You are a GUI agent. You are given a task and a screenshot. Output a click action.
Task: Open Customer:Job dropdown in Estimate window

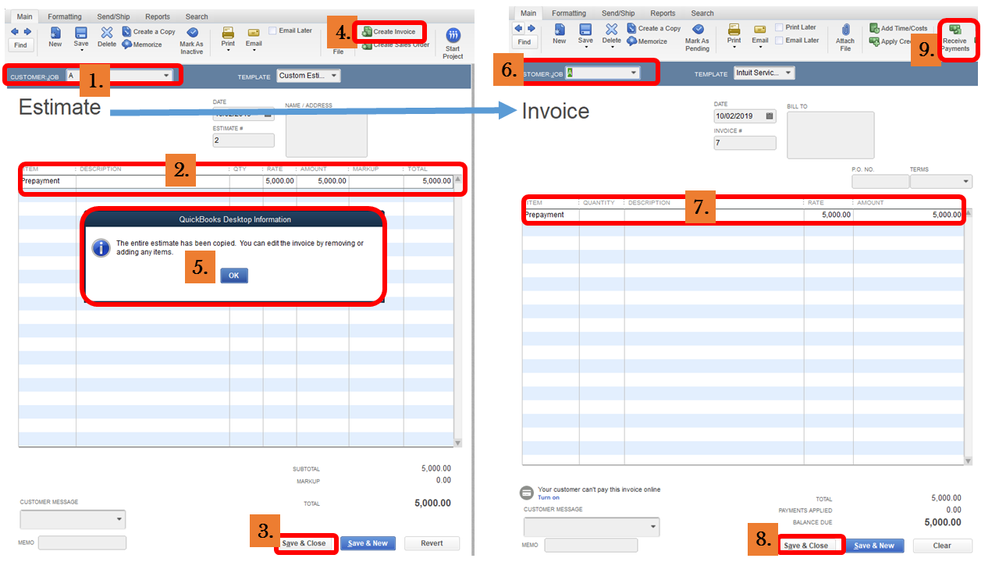pos(166,75)
